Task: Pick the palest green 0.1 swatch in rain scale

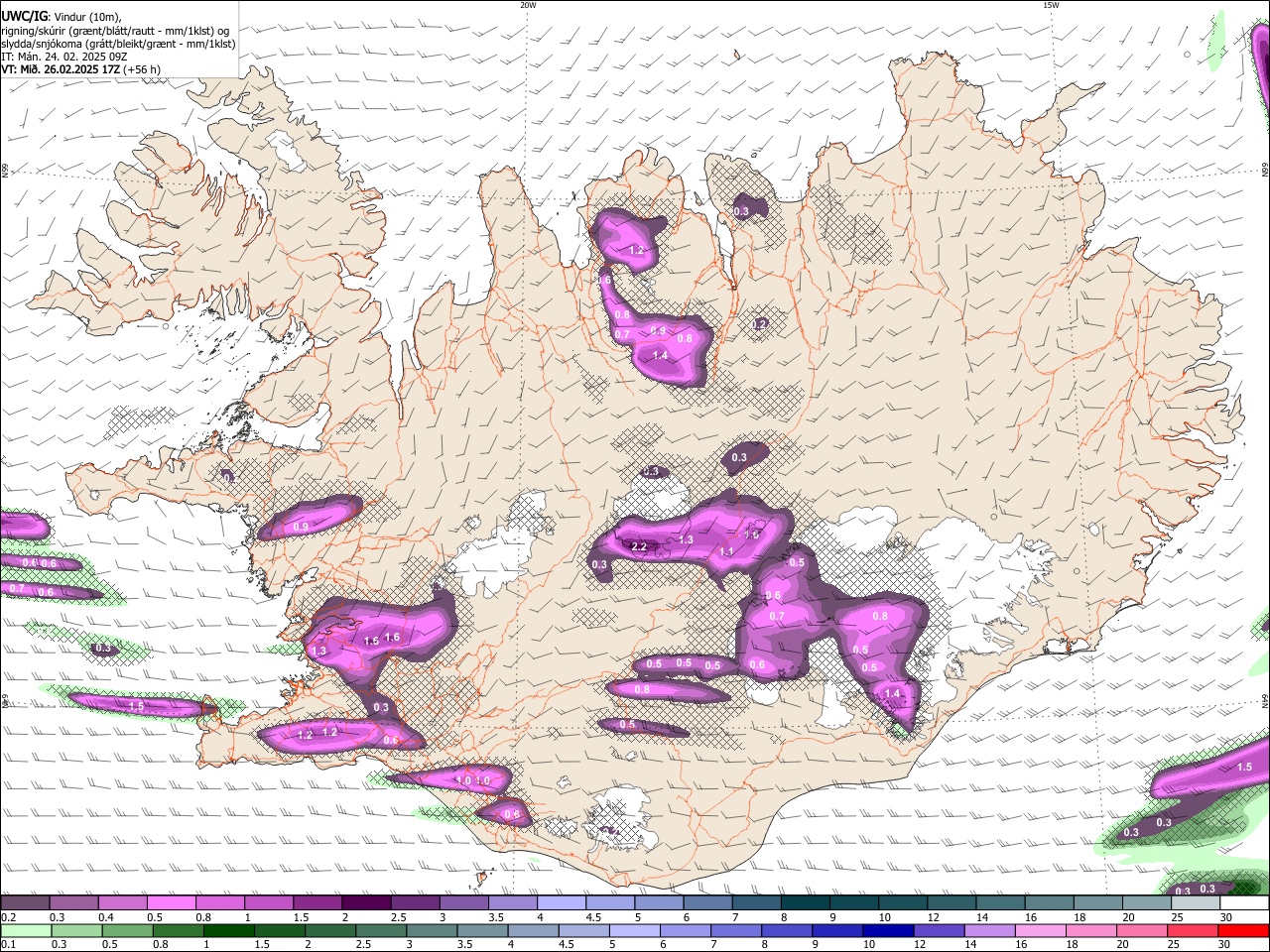Action: pyautogui.click(x=26, y=931)
